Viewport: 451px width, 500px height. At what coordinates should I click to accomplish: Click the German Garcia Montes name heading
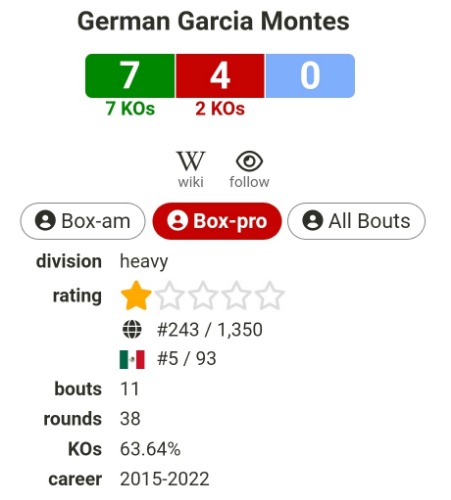[213, 21]
